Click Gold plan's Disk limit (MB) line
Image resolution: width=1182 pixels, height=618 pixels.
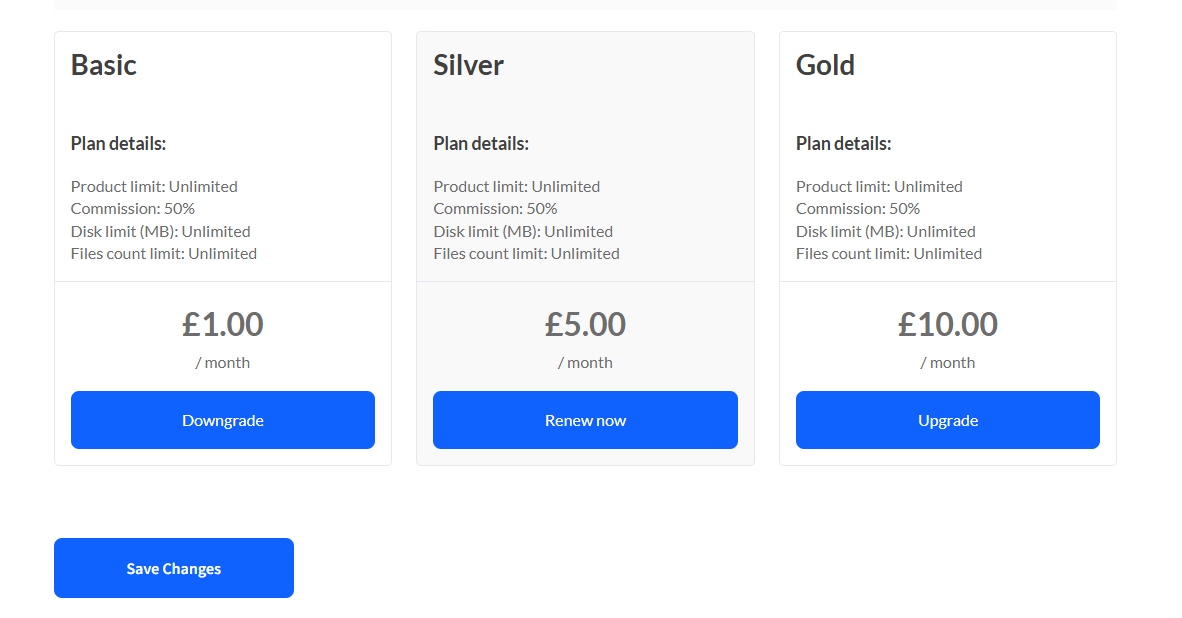point(886,231)
